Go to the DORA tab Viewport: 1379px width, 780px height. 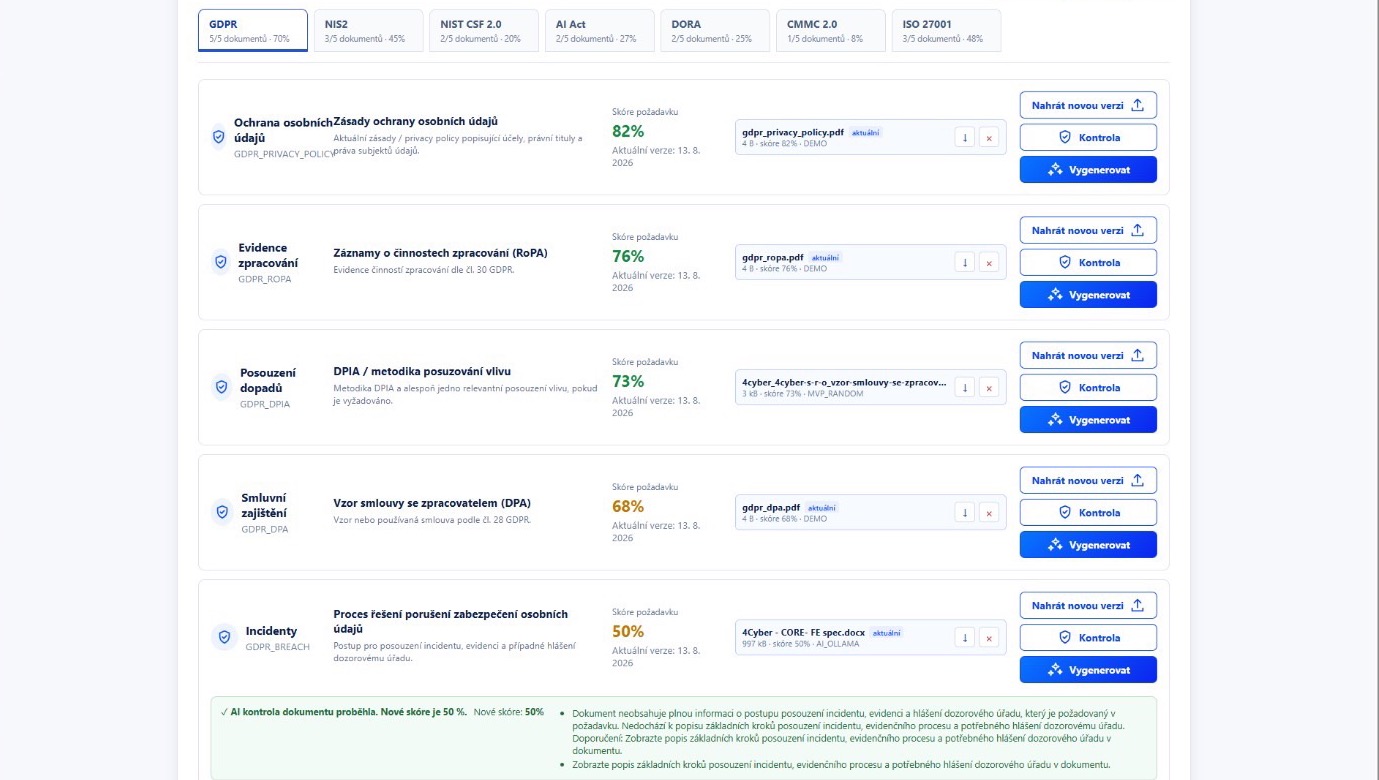[715, 30]
